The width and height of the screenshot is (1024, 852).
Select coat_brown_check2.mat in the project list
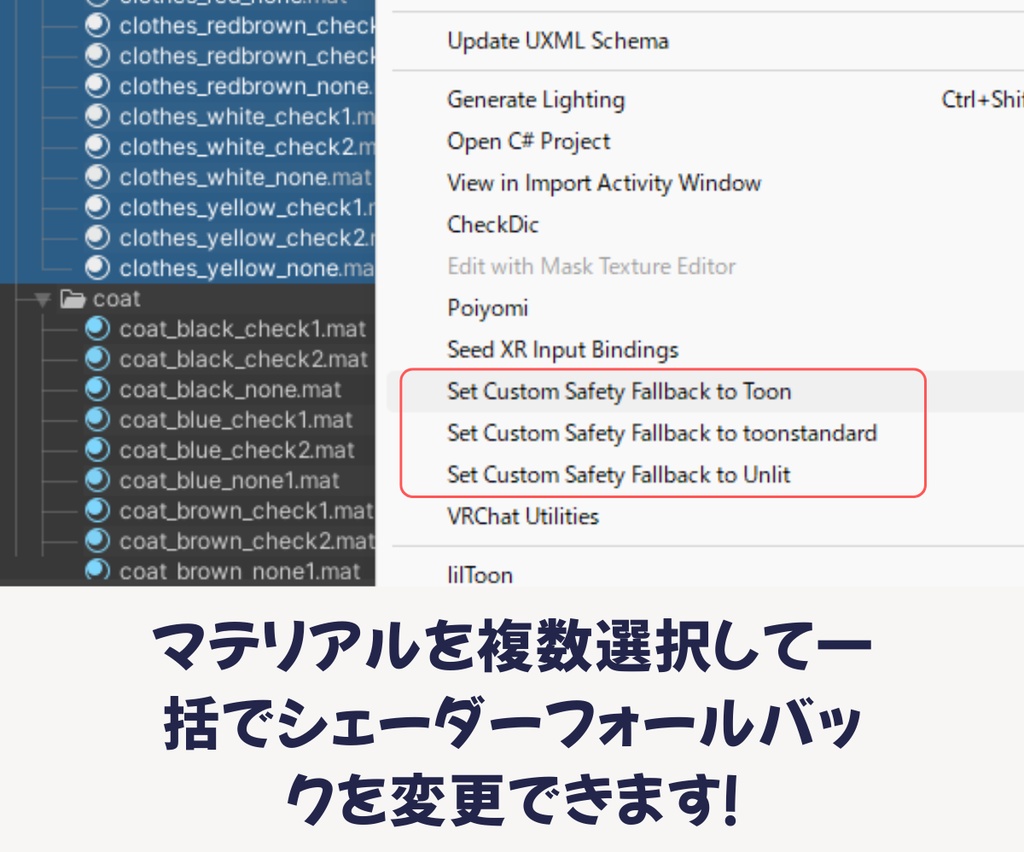click(245, 541)
